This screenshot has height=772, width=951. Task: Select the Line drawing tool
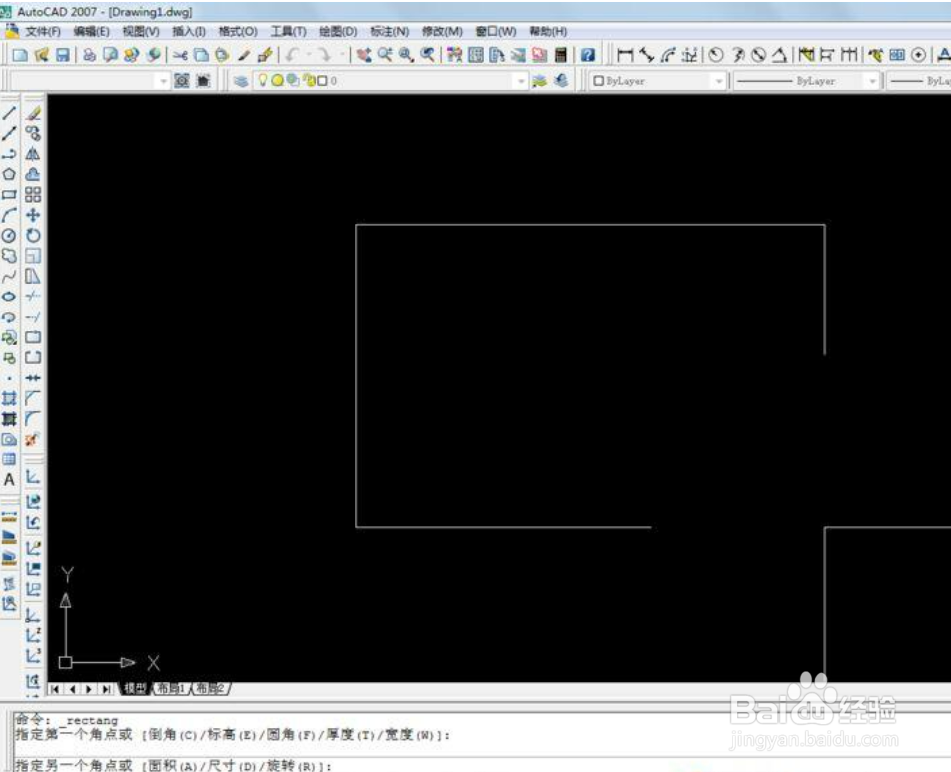coord(9,113)
